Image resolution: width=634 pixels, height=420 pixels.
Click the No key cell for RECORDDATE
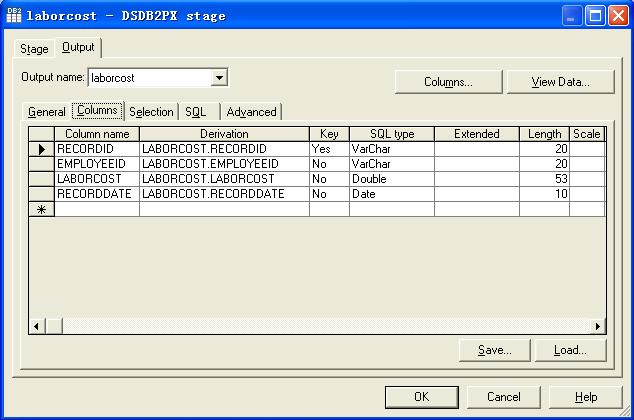tap(329, 194)
